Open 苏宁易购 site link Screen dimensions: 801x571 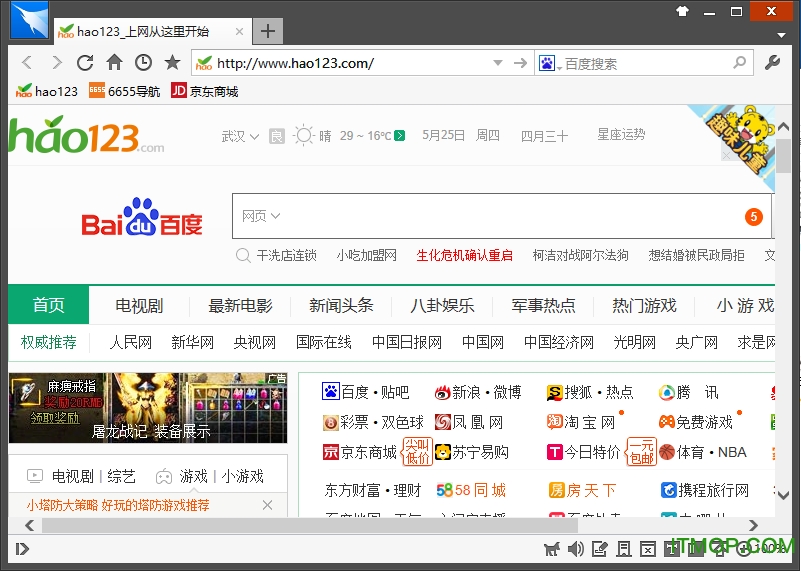[472, 452]
